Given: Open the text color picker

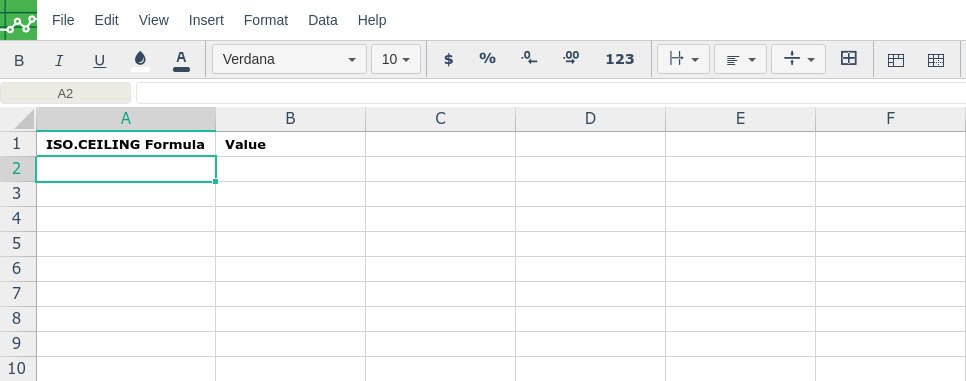Looking at the screenshot, I should pos(181,60).
